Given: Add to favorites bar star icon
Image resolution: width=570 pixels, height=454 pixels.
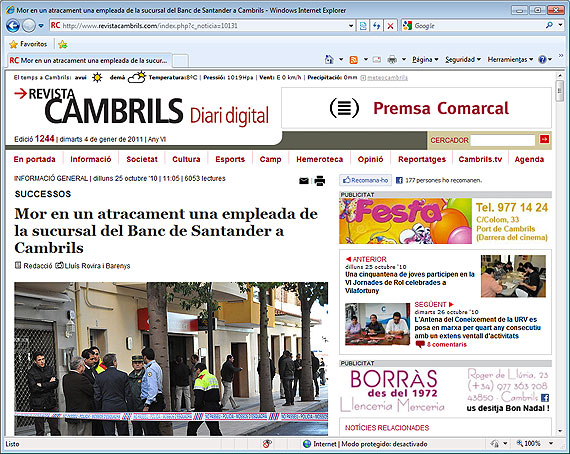Looking at the screenshot, I should (63, 44).
